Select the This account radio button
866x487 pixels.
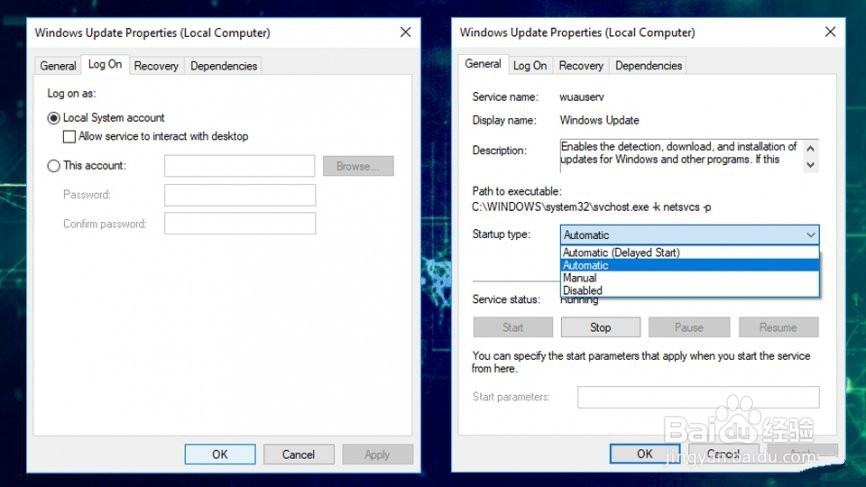pos(54,166)
